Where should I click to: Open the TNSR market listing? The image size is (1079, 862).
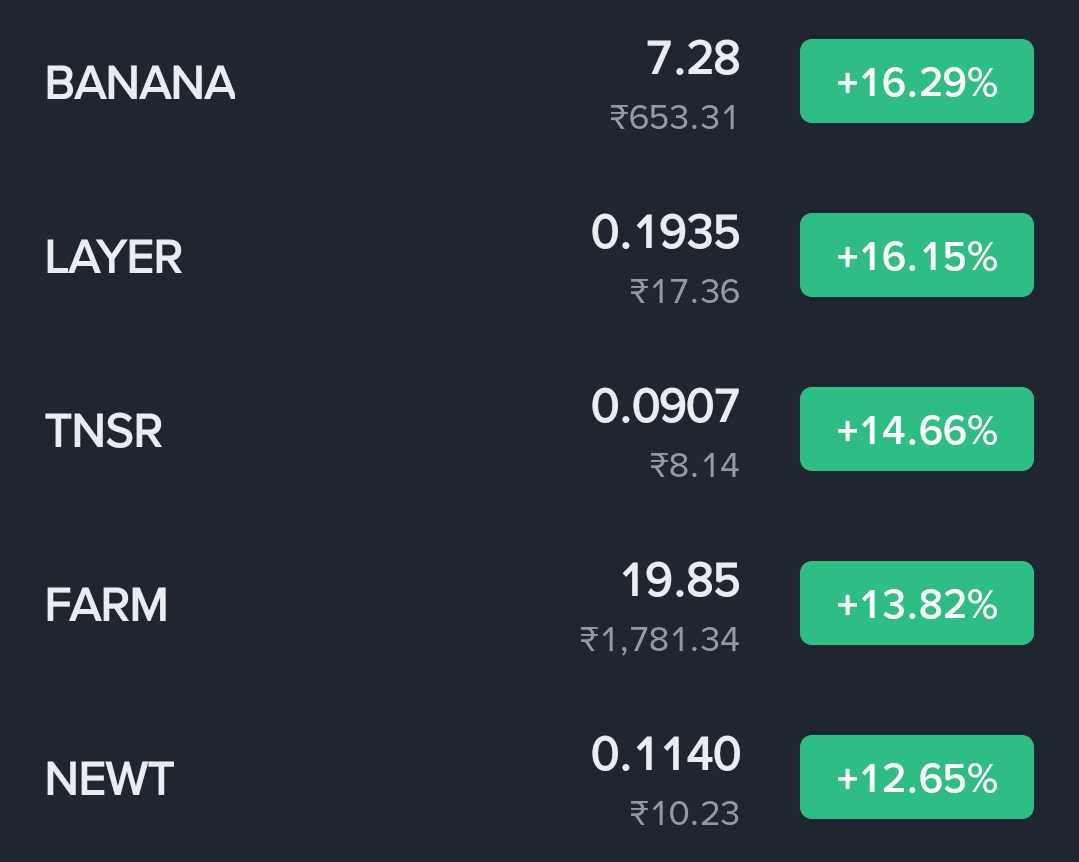tap(540, 430)
